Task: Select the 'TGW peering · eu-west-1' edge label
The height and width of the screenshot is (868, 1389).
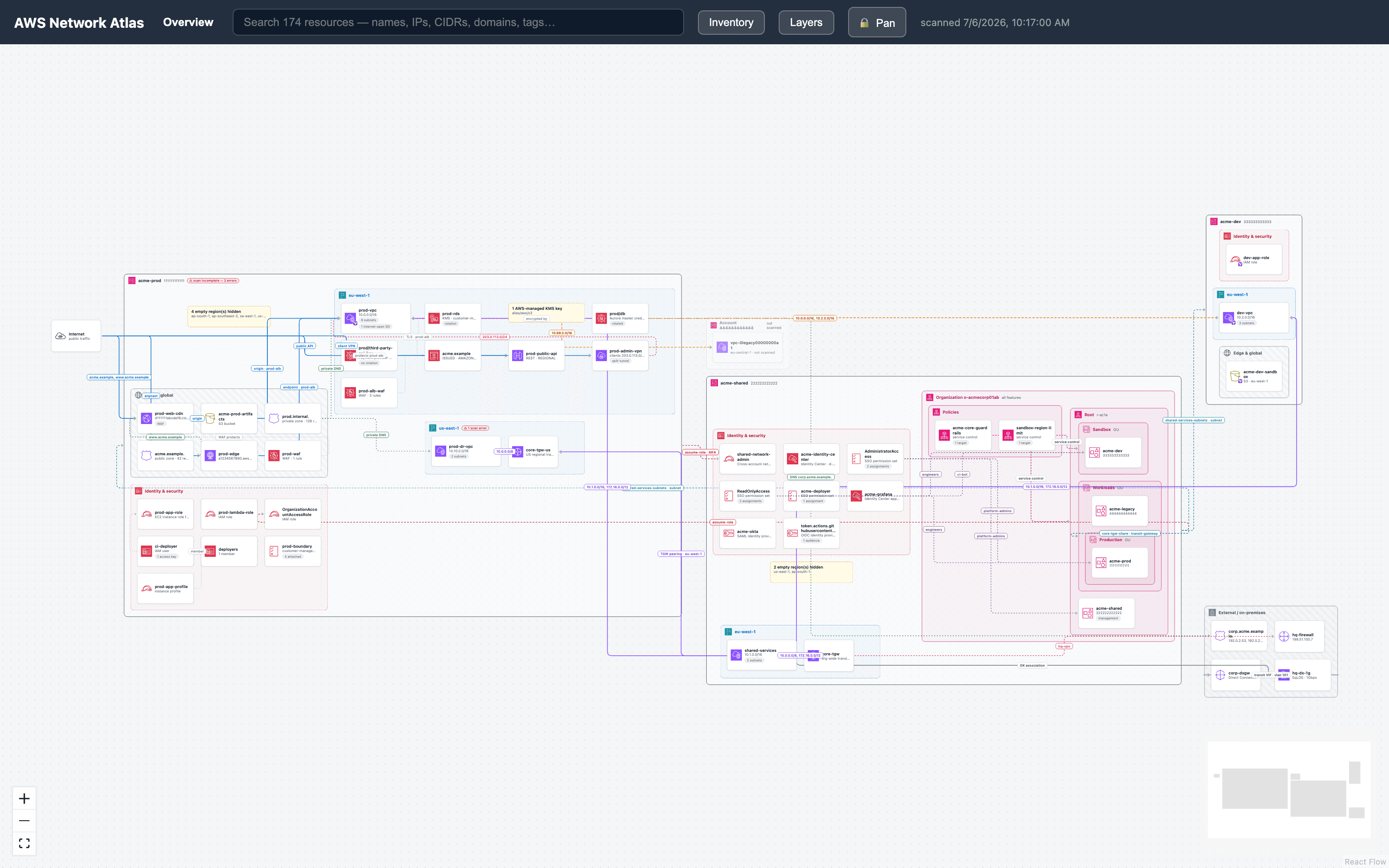Action: pyautogui.click(x=681, y=554)
